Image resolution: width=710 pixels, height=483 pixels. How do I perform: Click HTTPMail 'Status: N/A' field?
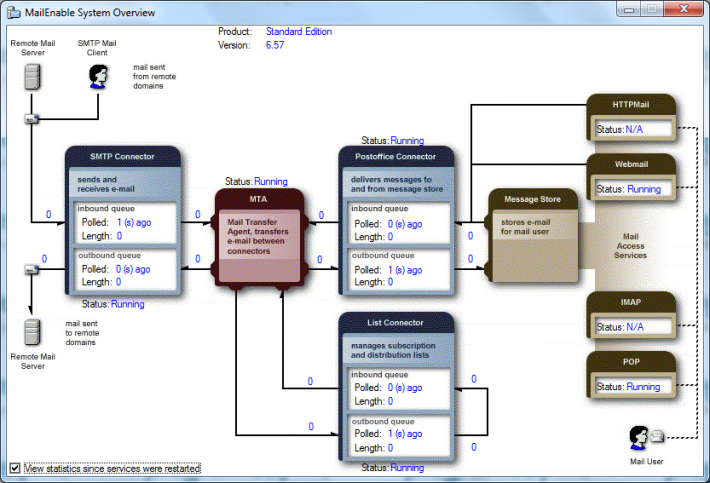633,129
